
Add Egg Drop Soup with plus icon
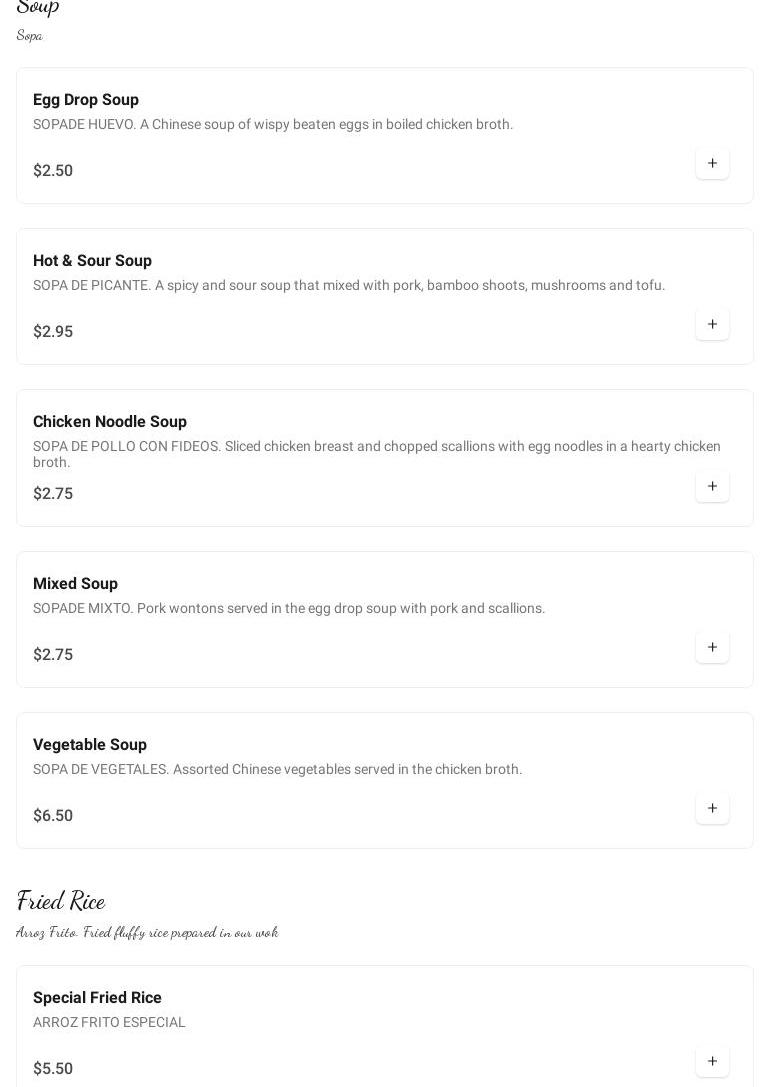712,164
